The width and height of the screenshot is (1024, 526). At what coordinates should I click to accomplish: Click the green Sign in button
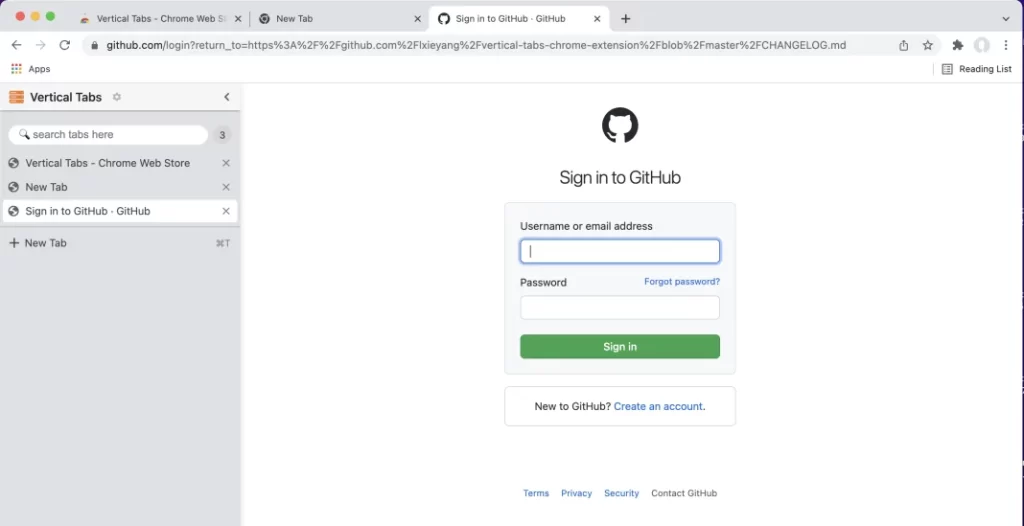point(620,346)
